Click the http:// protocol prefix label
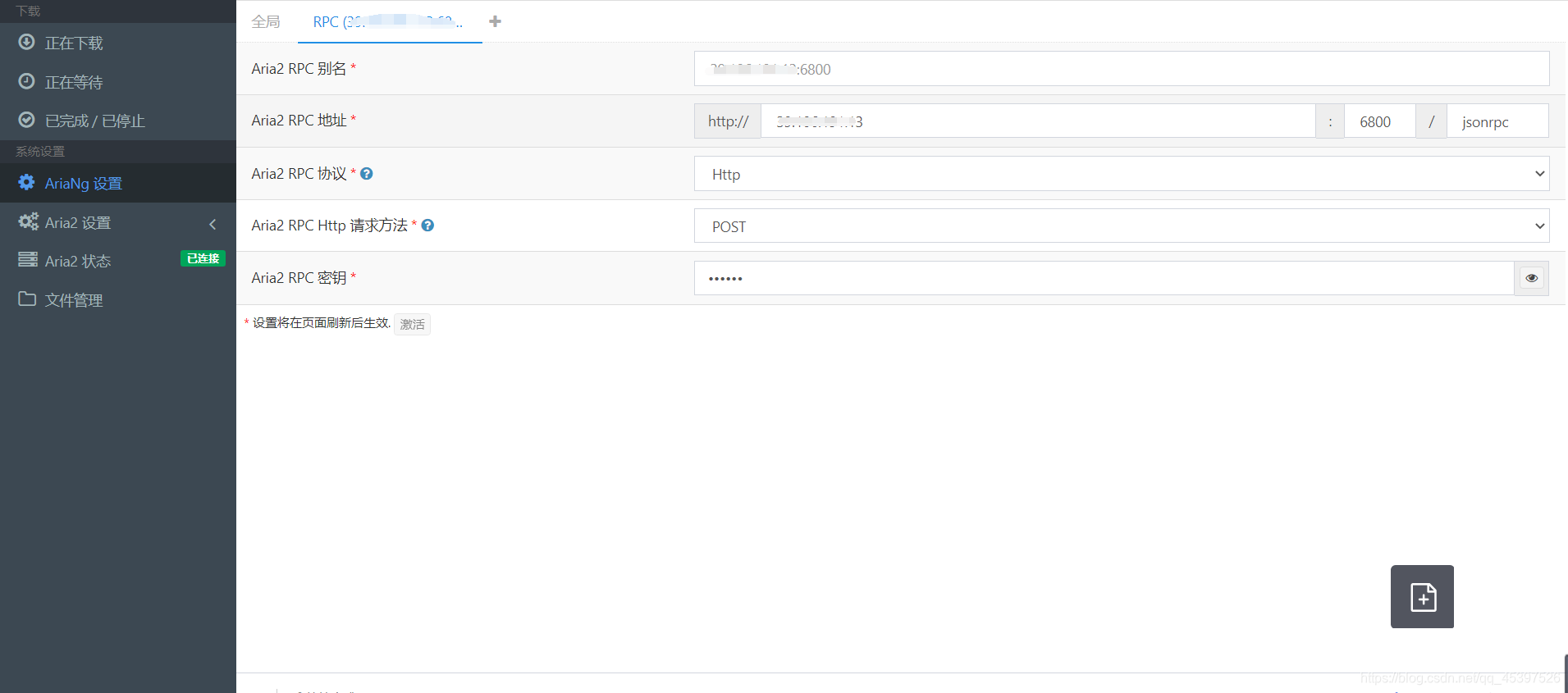The height and width of the screenshot is (693, 1568). pos(728,121)
